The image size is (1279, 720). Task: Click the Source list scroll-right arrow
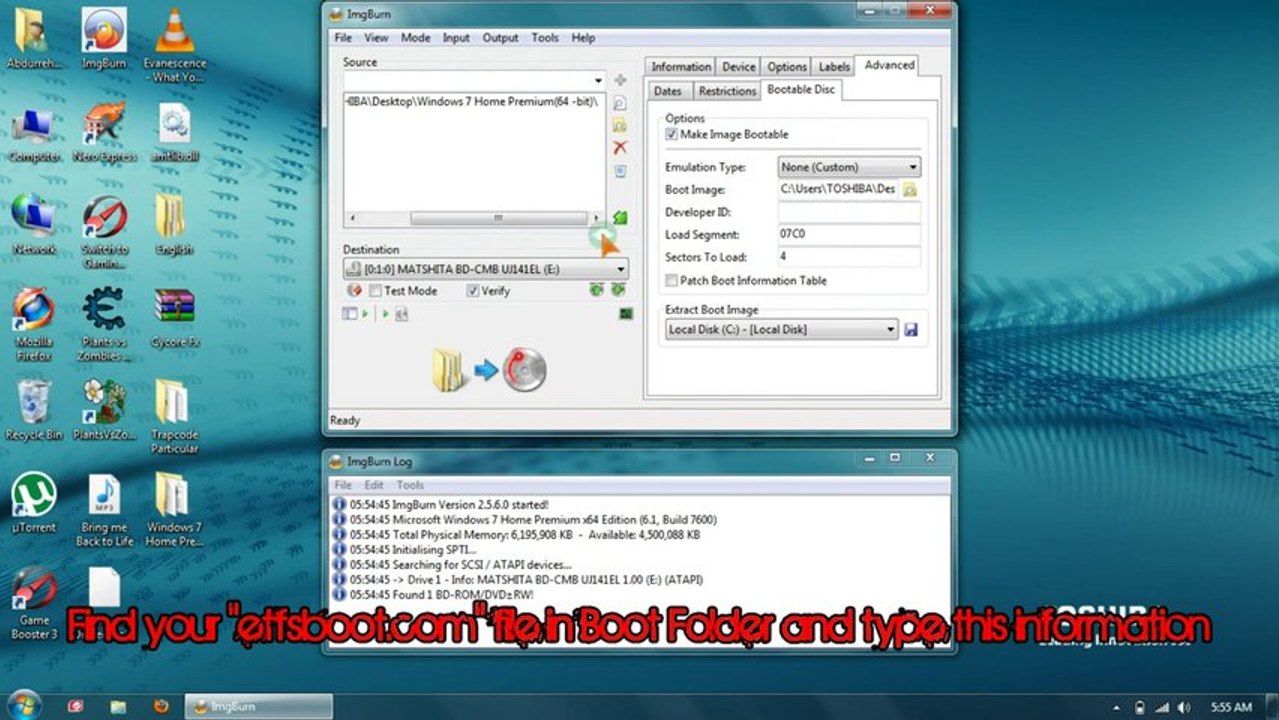(597, 218)
